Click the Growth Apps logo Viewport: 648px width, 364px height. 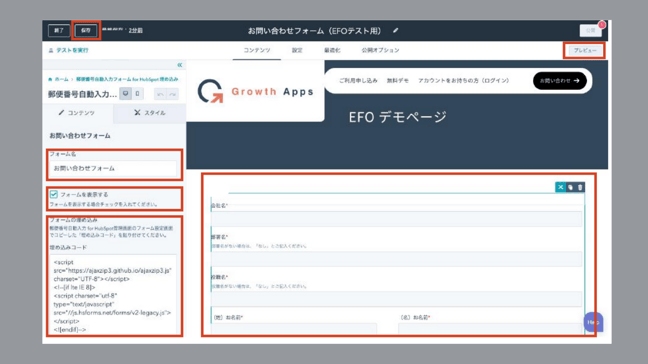click(x=255, y=91)
